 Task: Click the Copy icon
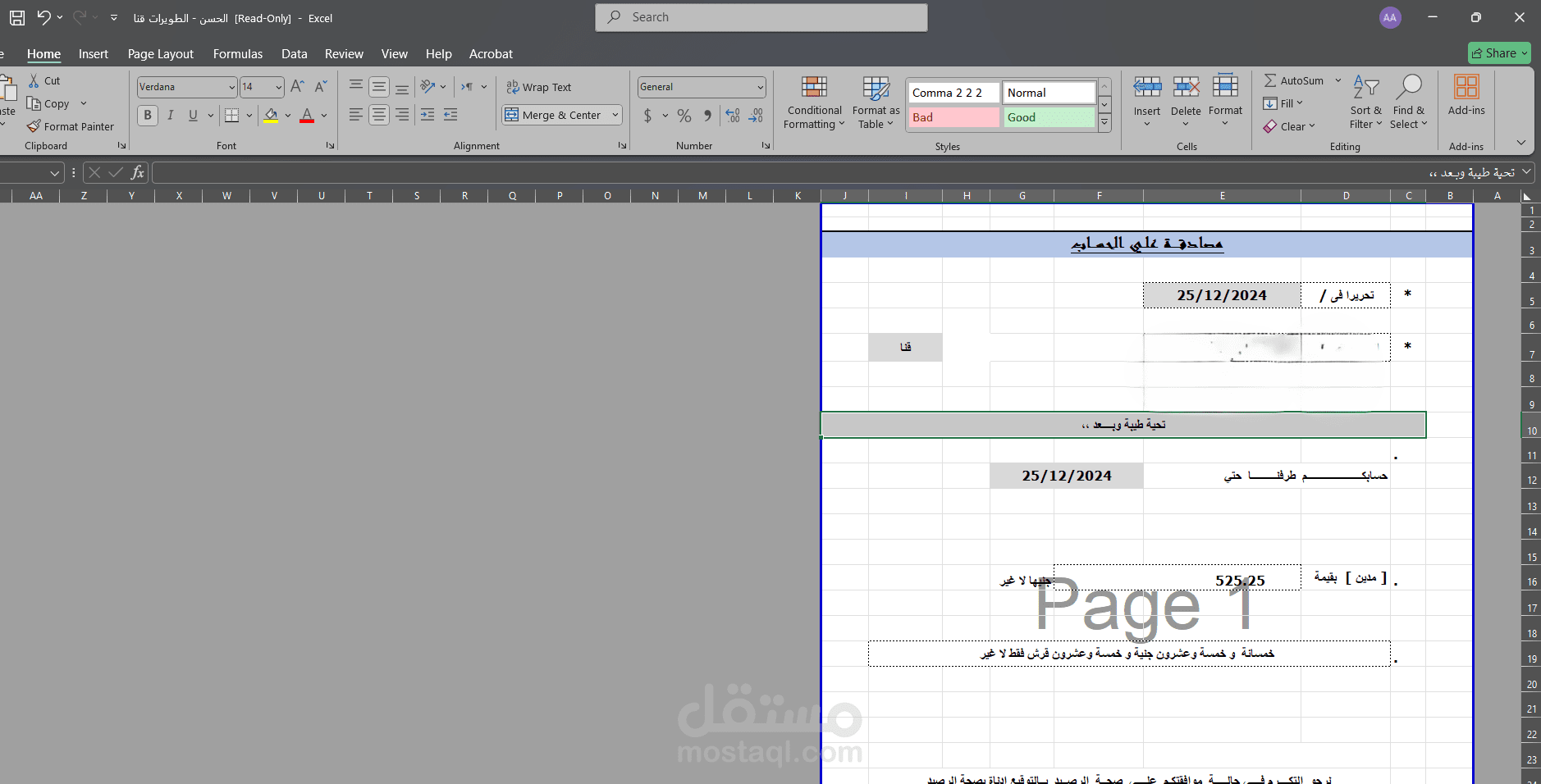coord(34,103)
